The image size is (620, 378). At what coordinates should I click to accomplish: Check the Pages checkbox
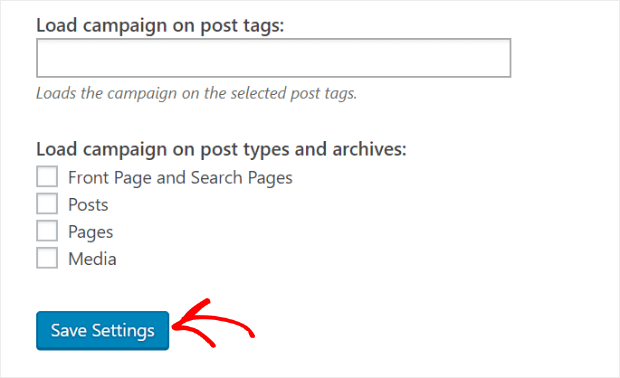[x=47, y=231]
